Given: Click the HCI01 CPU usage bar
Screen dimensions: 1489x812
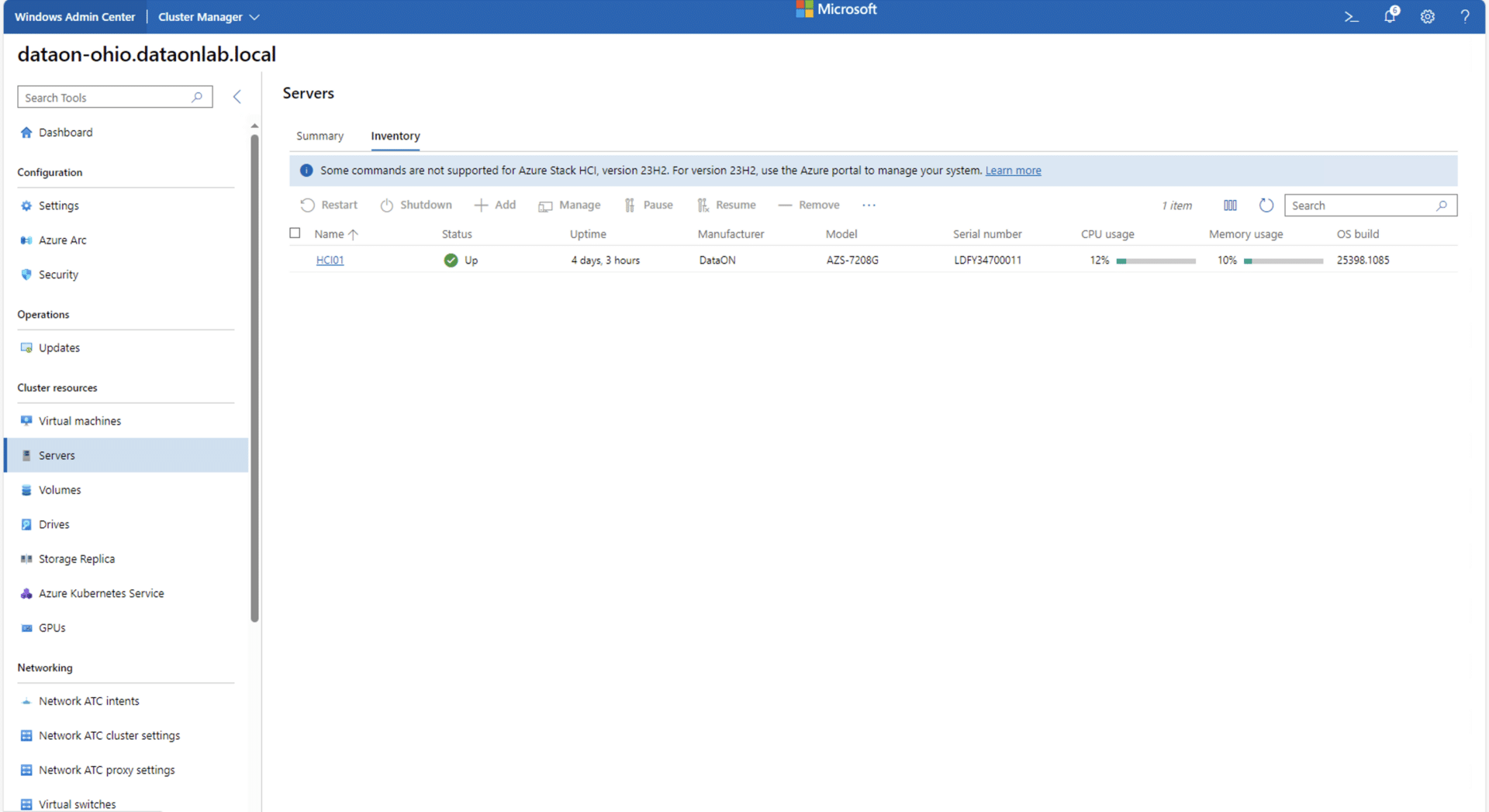Looking at the screenshot, I should [1156, 261].
